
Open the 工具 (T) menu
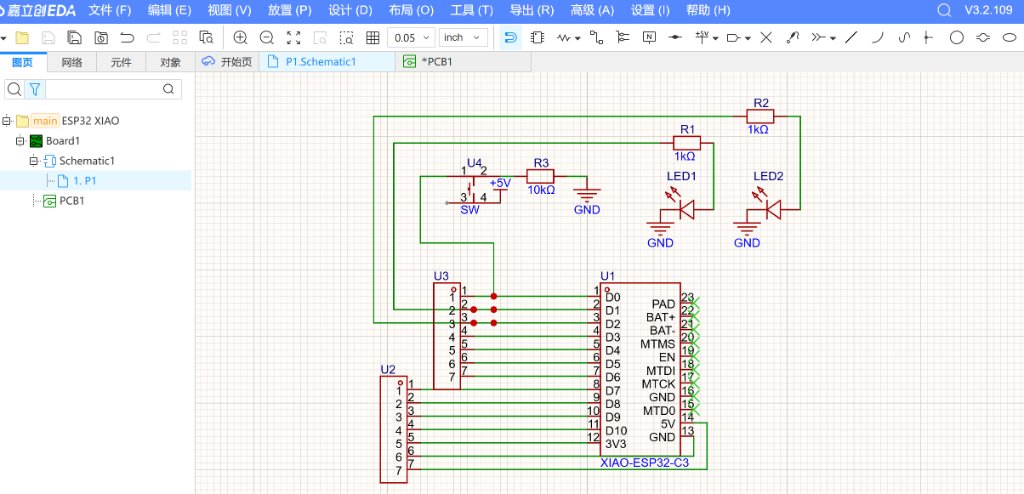(x=472, y=10)
